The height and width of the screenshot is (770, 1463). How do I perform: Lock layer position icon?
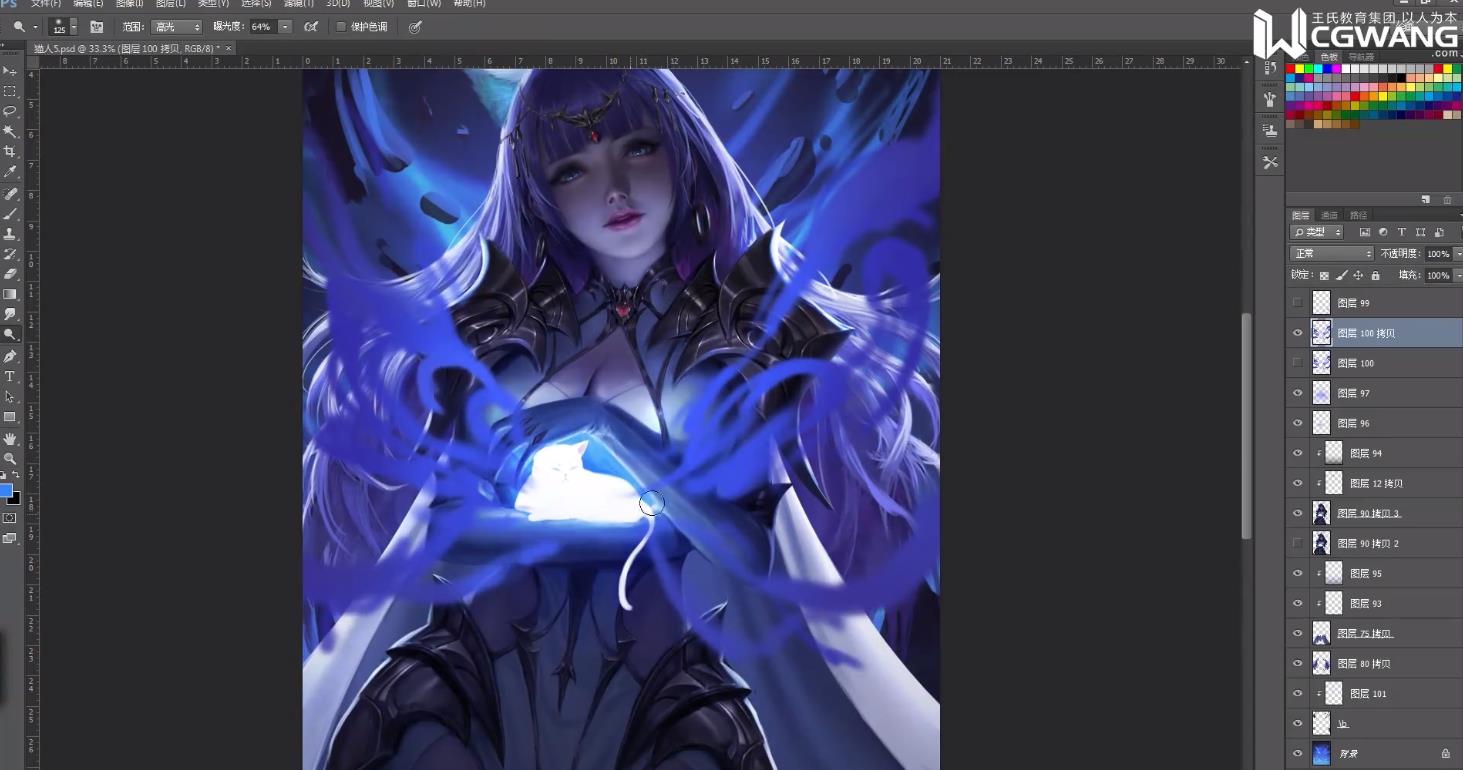[1358, 275]
